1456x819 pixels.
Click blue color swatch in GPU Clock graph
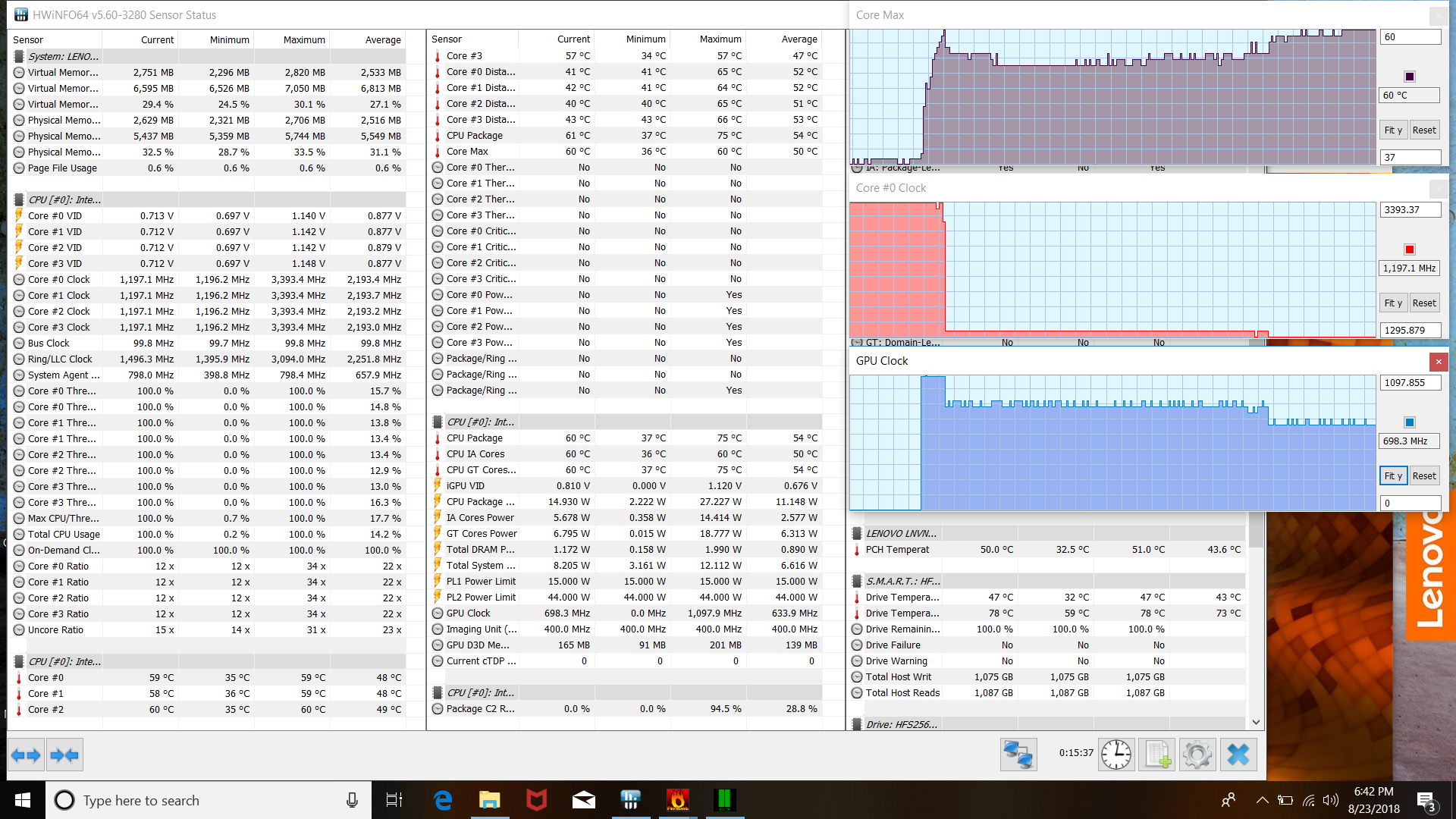point(1409,422)
